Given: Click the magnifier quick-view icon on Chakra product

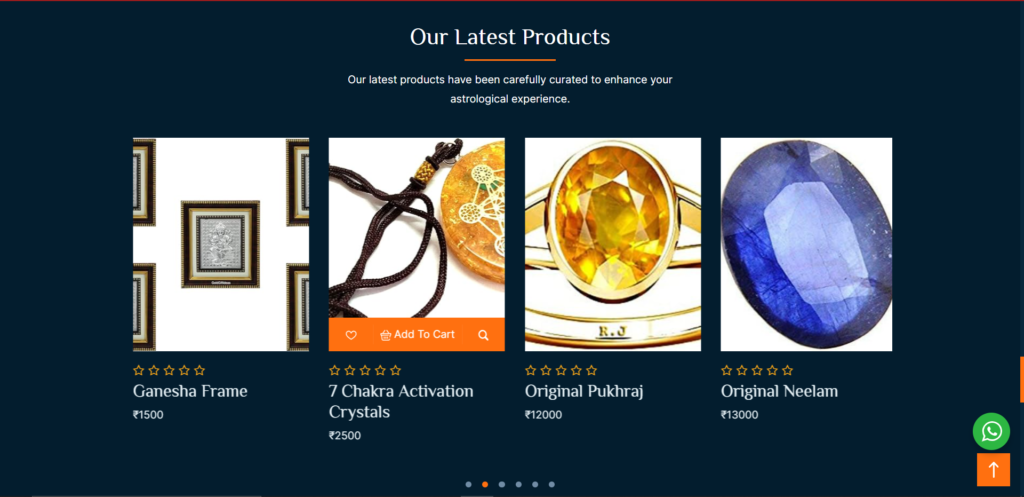Looking at the screenshot, I should (x=483, y=335).
